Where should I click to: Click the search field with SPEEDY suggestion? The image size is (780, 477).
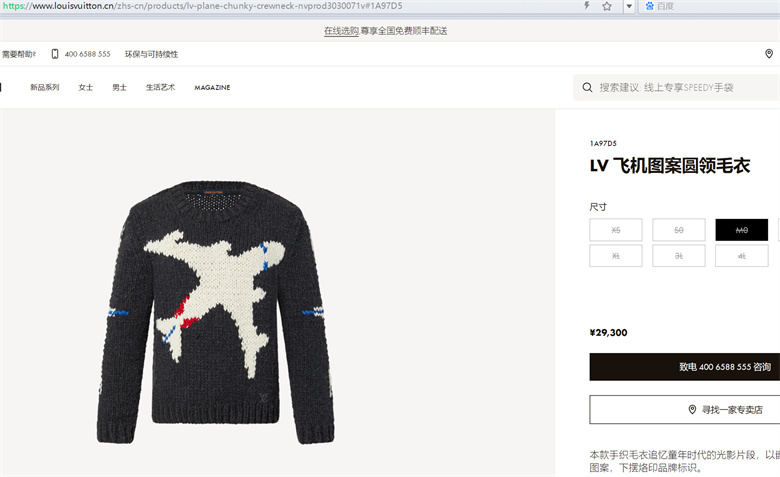[x=677, y=88]
